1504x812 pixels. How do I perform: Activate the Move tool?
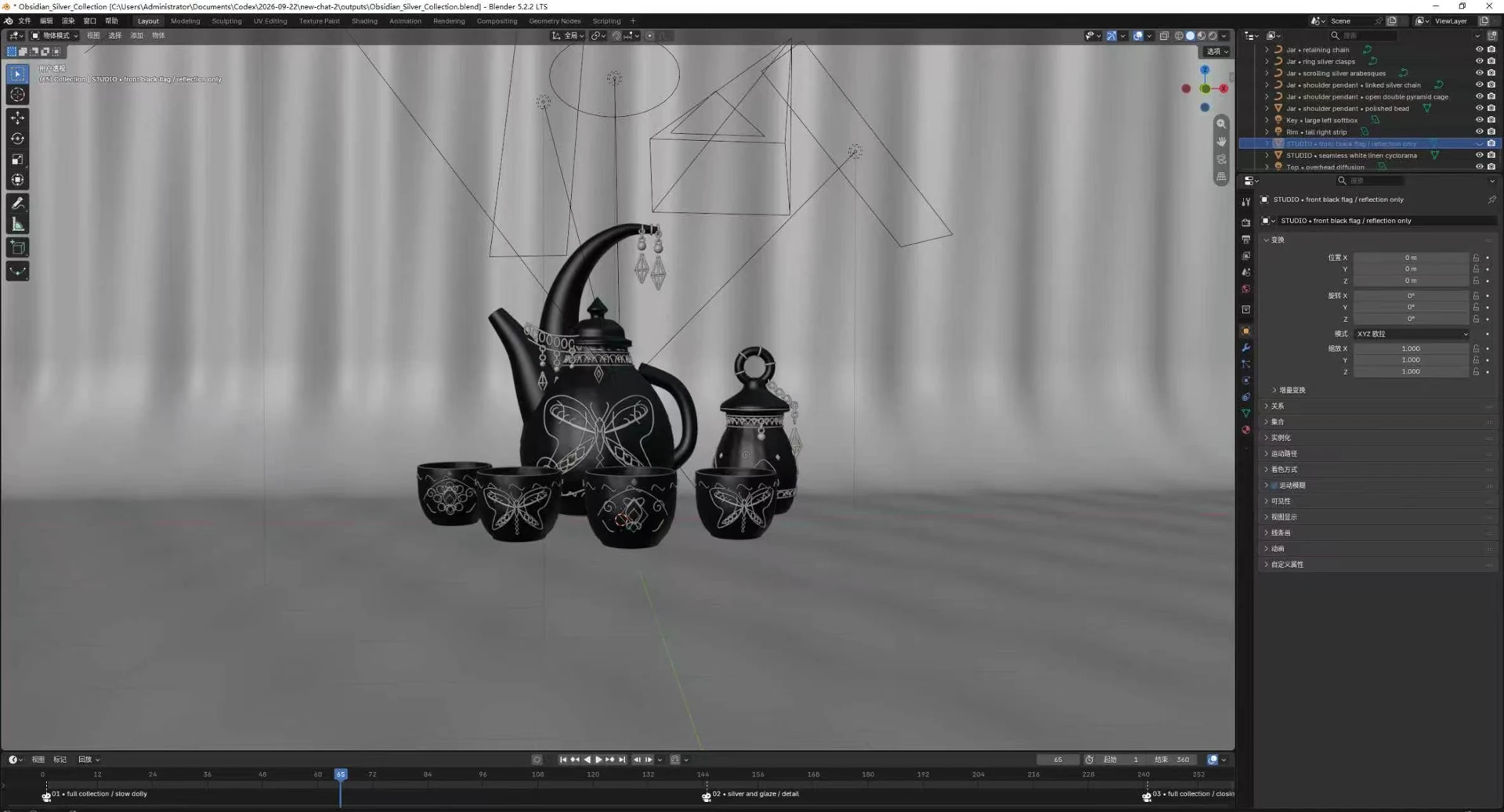(17, 117)
